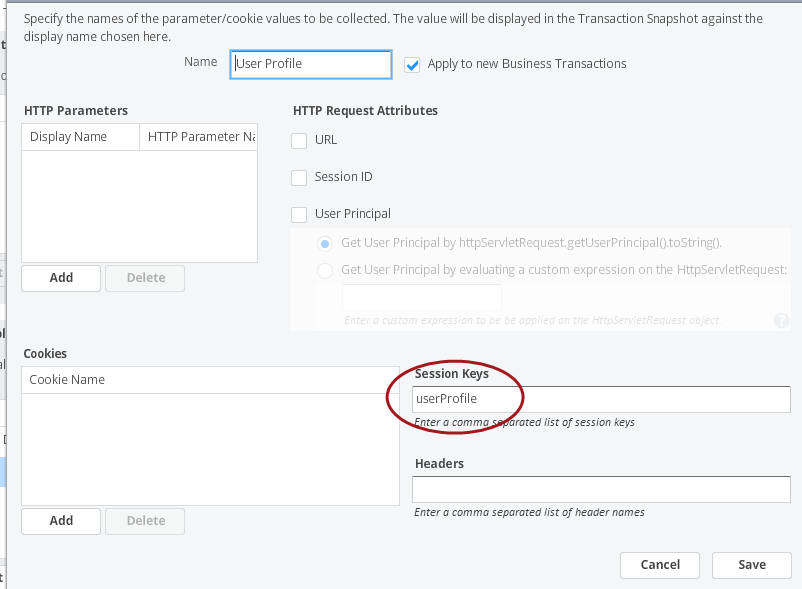Toggle Apply to new Business Transactions checkbox

412,64
